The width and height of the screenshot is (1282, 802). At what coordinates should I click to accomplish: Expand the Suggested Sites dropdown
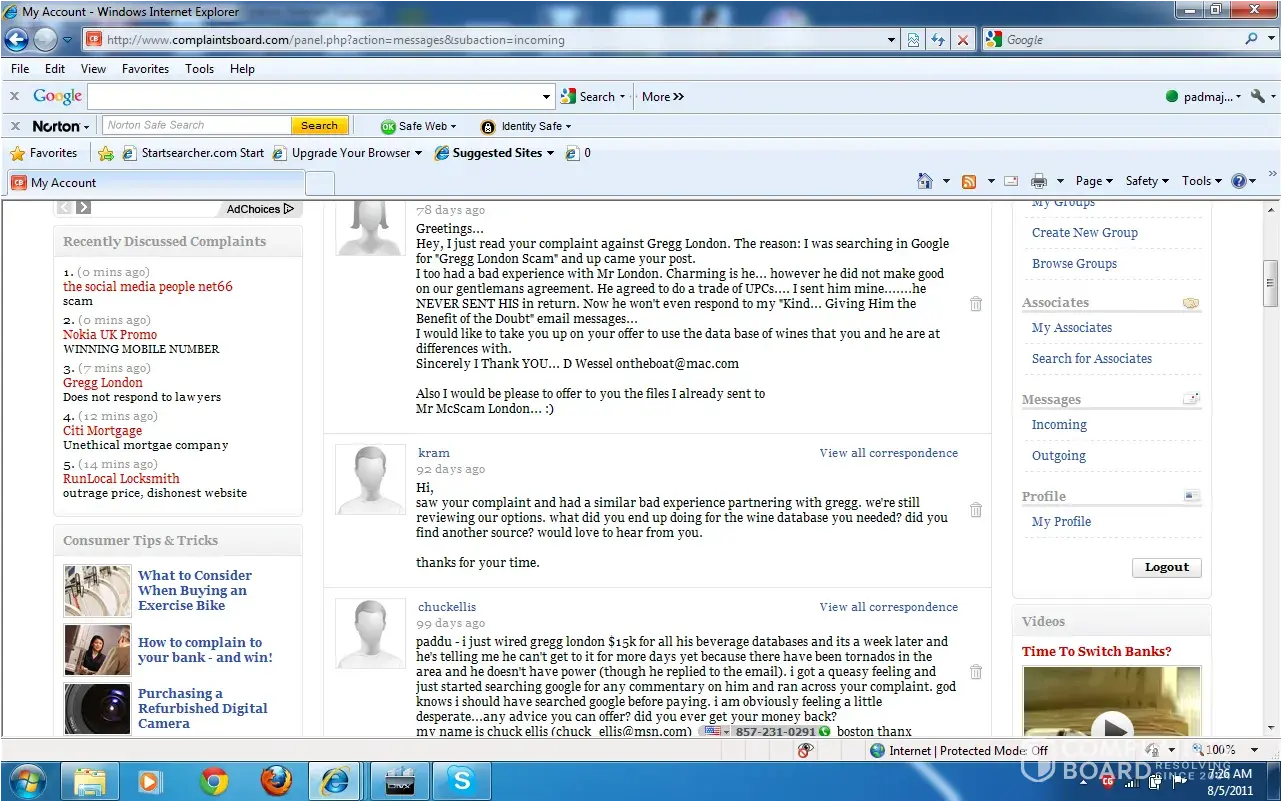504,153
